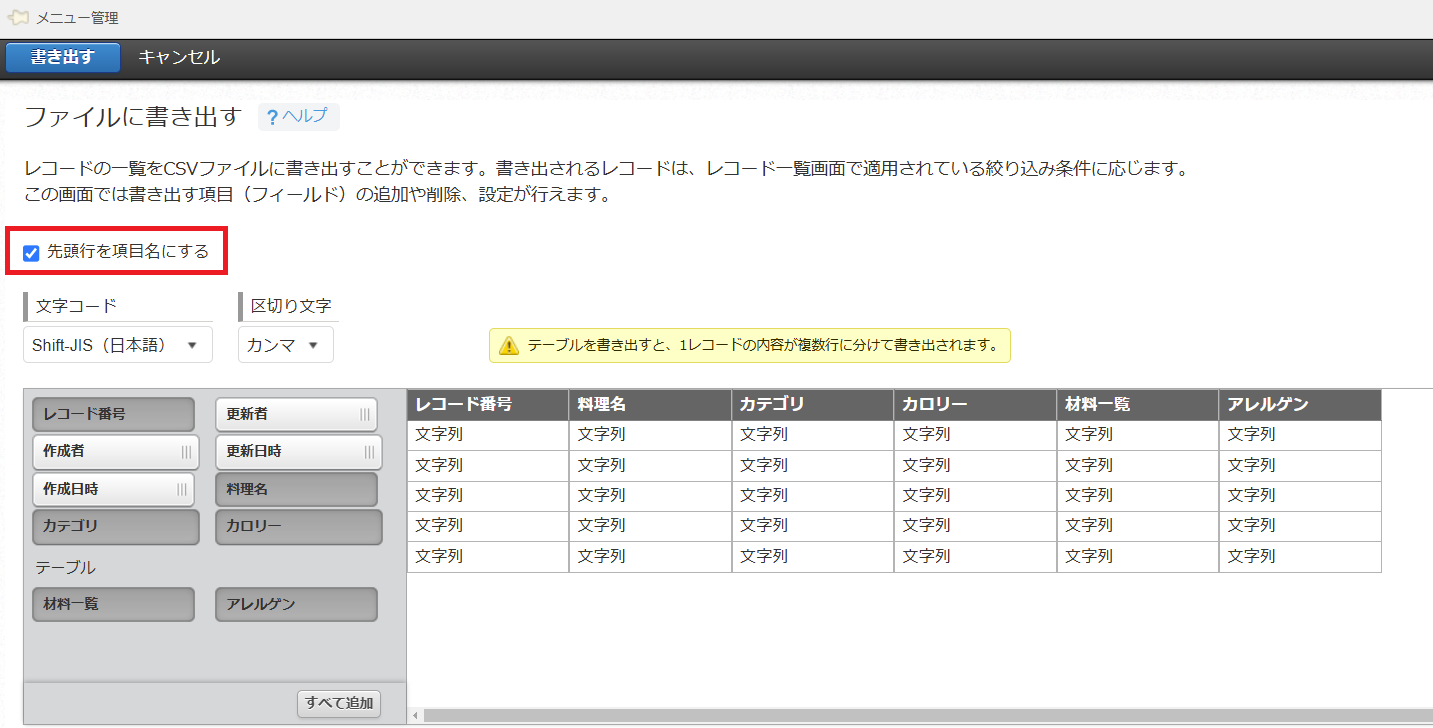
Task: Select the レコード番号 field chip
Action: [x=113, y=414]
